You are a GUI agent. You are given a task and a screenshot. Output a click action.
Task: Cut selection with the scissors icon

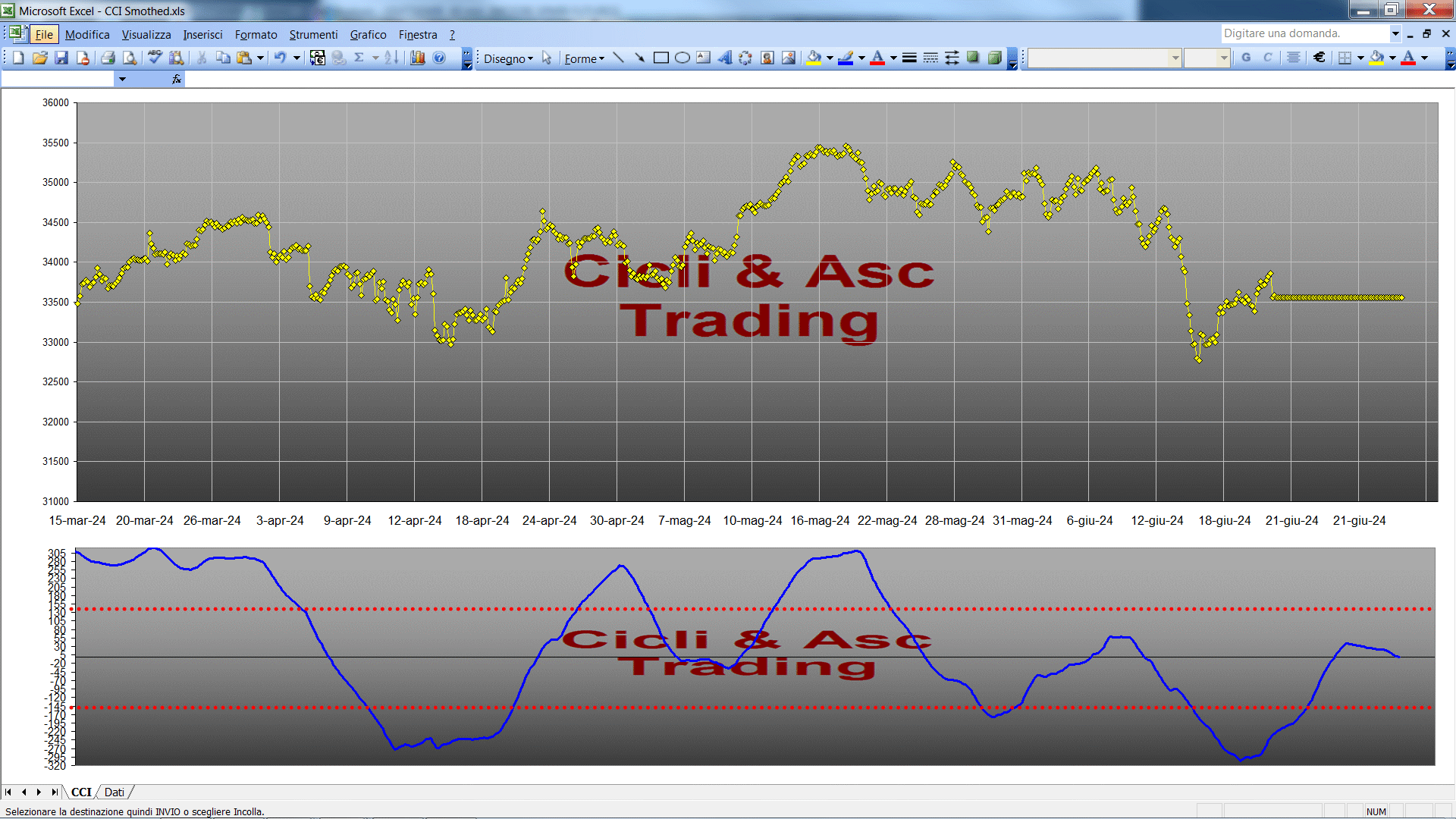tap(202, 58)
